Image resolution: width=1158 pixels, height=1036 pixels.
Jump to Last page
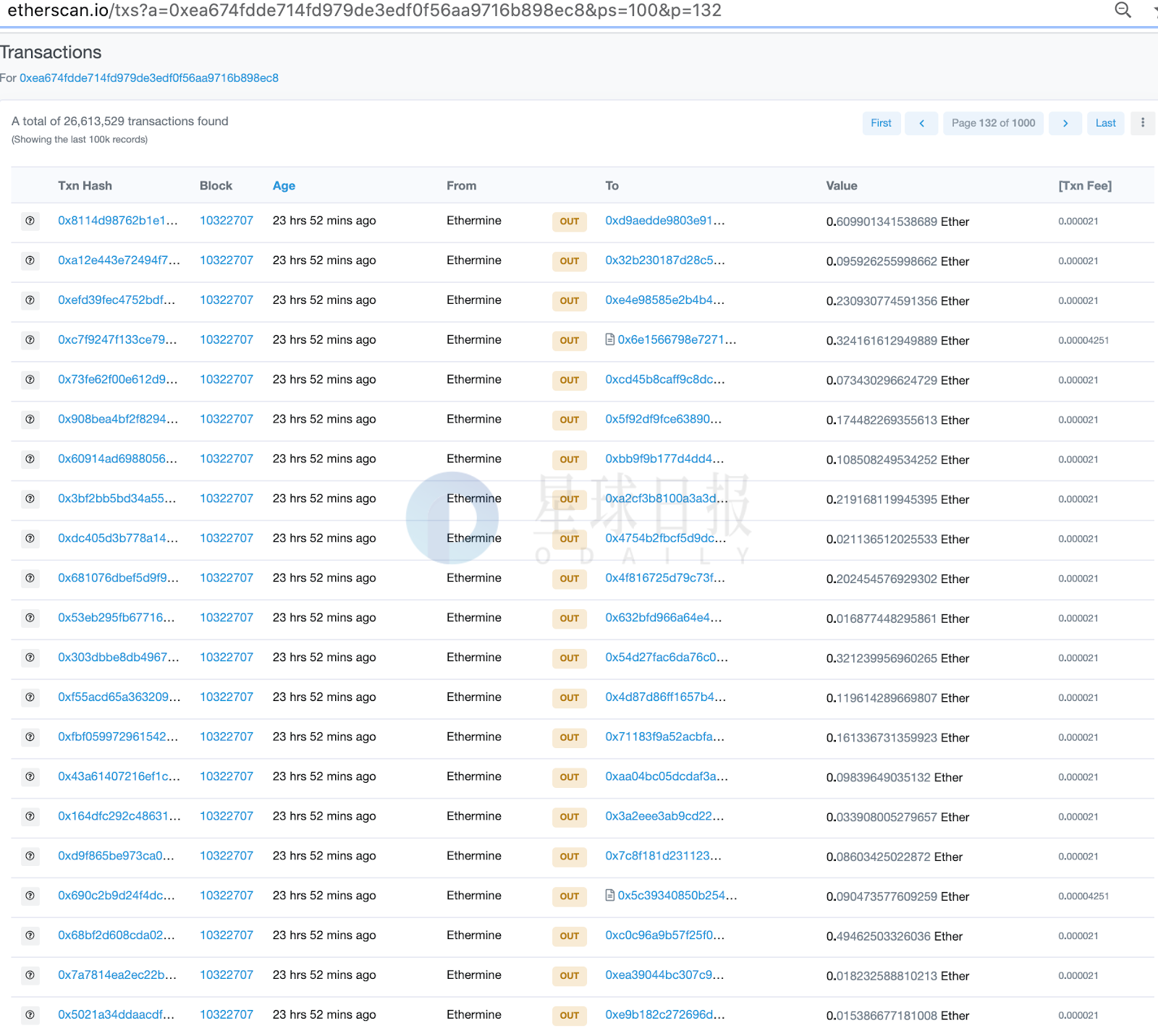click(1105, 123)
